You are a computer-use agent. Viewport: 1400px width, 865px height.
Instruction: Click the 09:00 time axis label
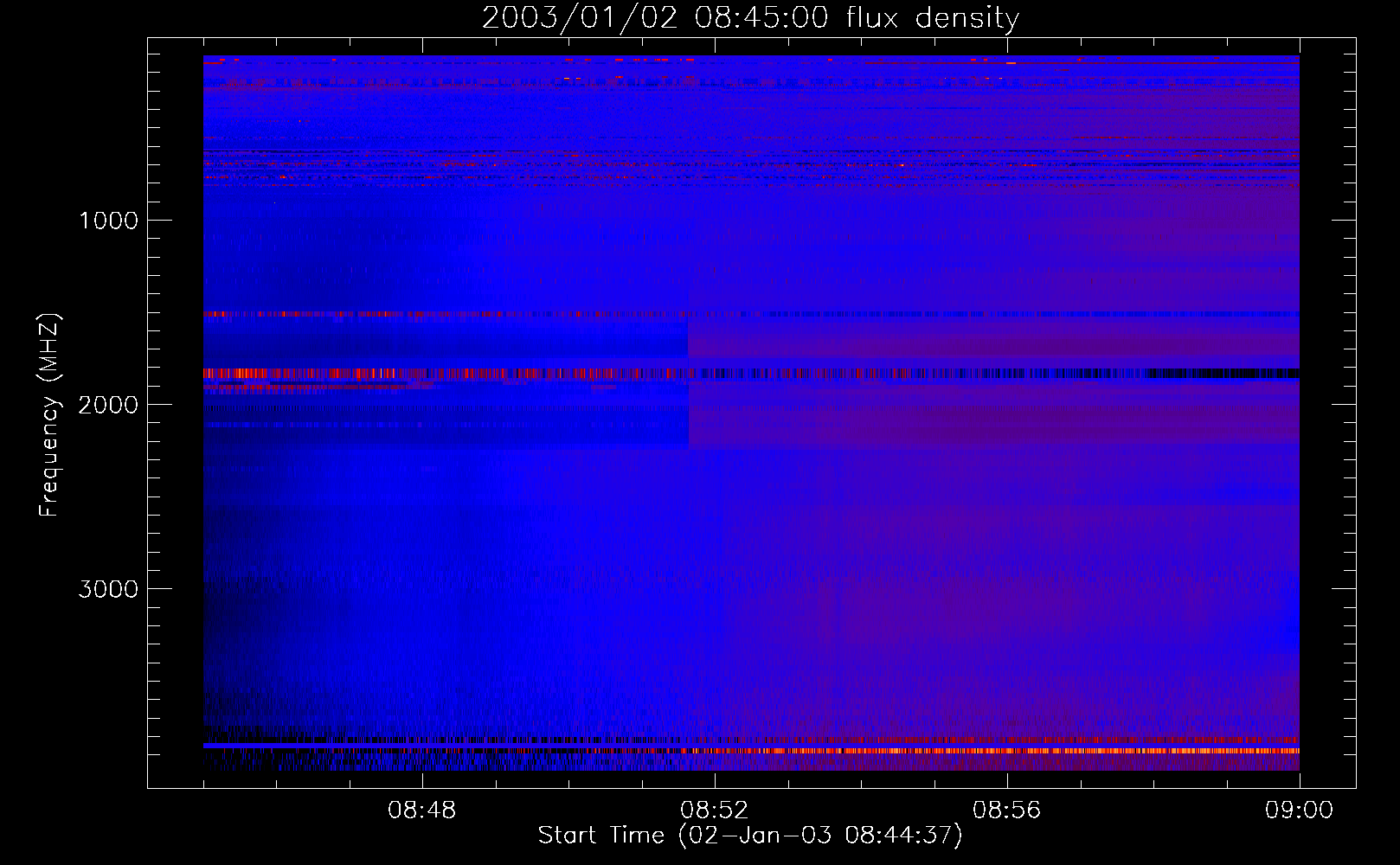pyautogui.click(x=1299, y=811)
